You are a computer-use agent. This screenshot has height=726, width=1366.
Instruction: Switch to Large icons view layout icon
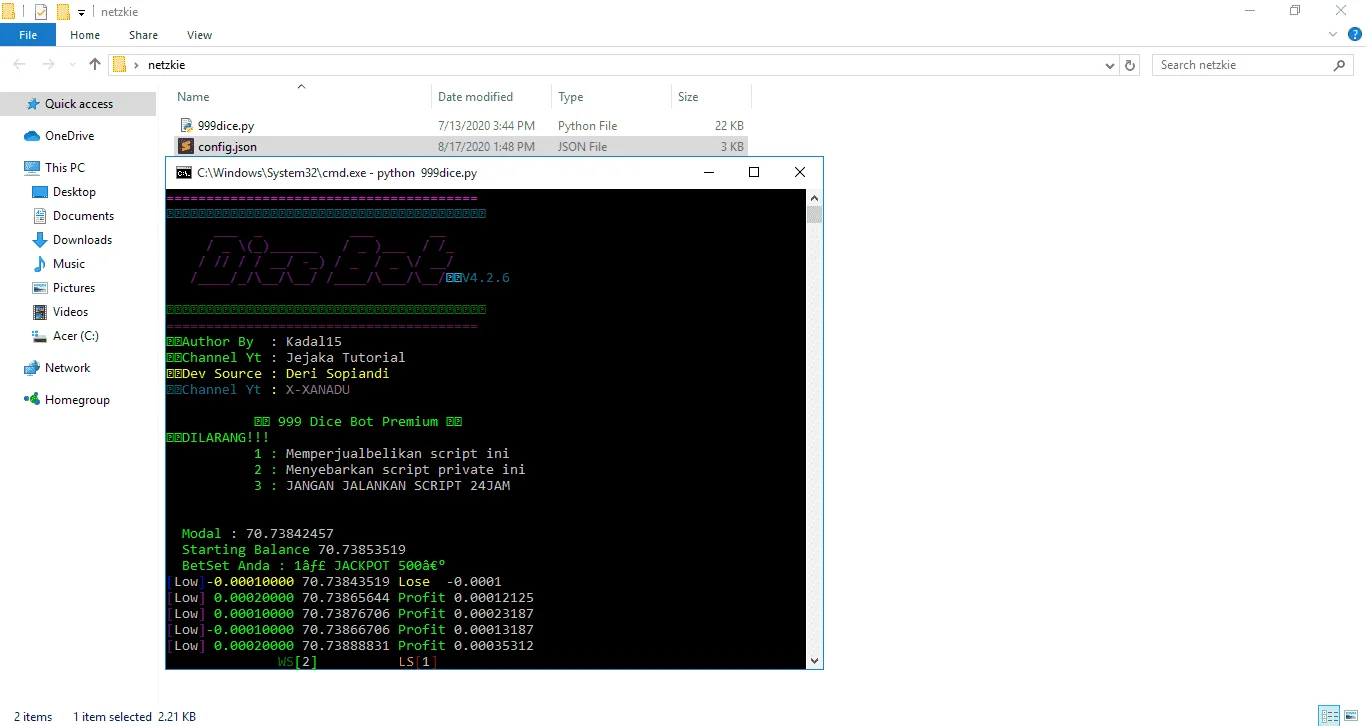point(1350,716)
